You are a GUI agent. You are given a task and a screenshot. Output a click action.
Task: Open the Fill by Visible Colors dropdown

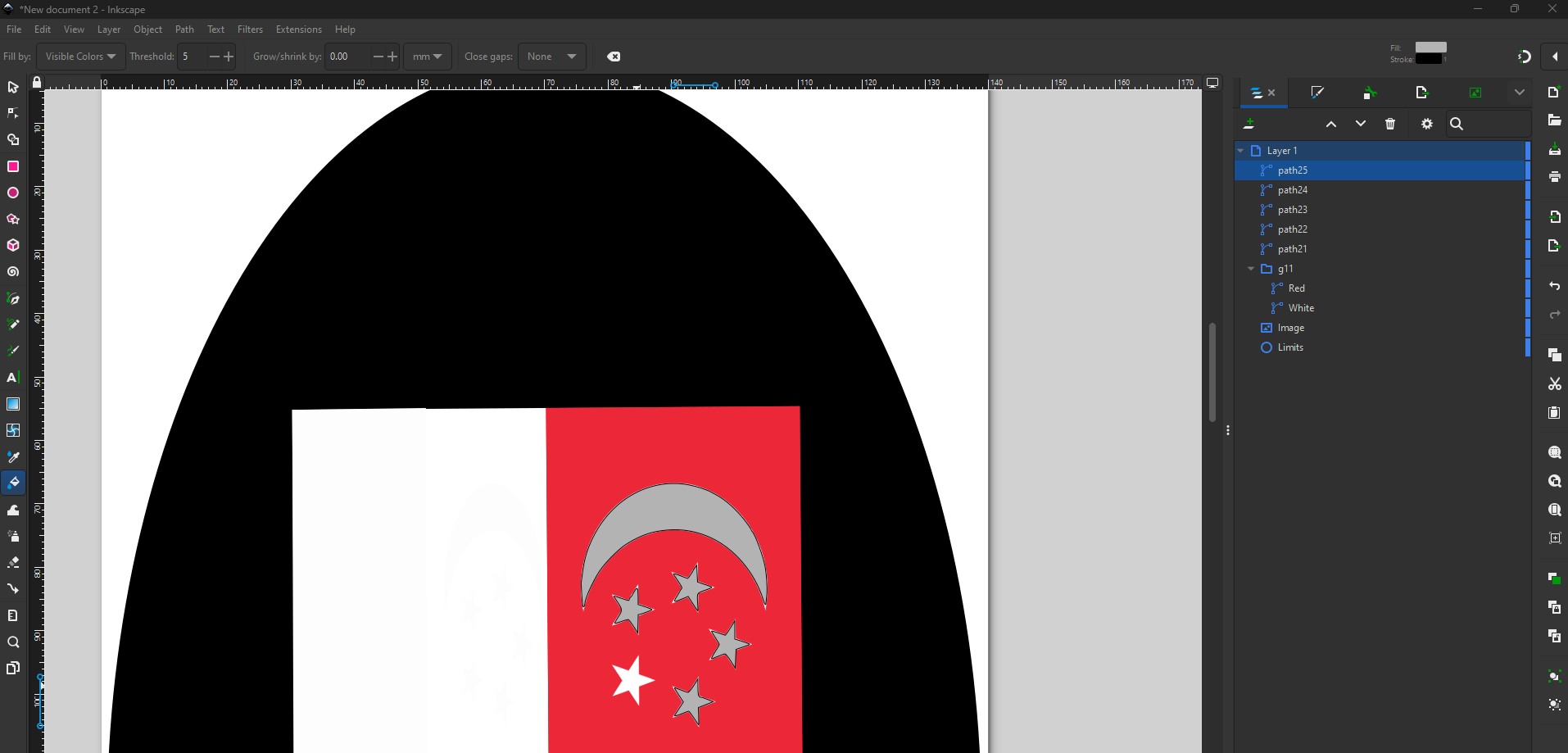(x=80, y=57)
